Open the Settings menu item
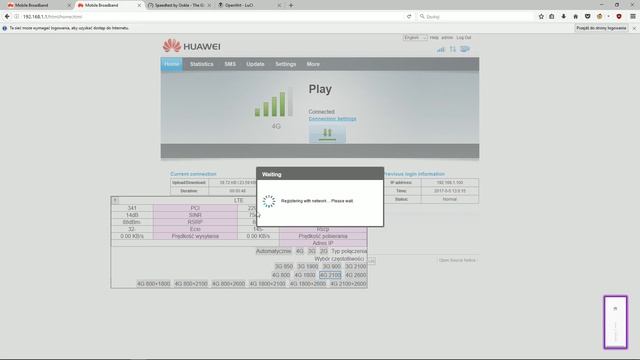The width and height of the screenshot is (640, 360). (285, 64)
